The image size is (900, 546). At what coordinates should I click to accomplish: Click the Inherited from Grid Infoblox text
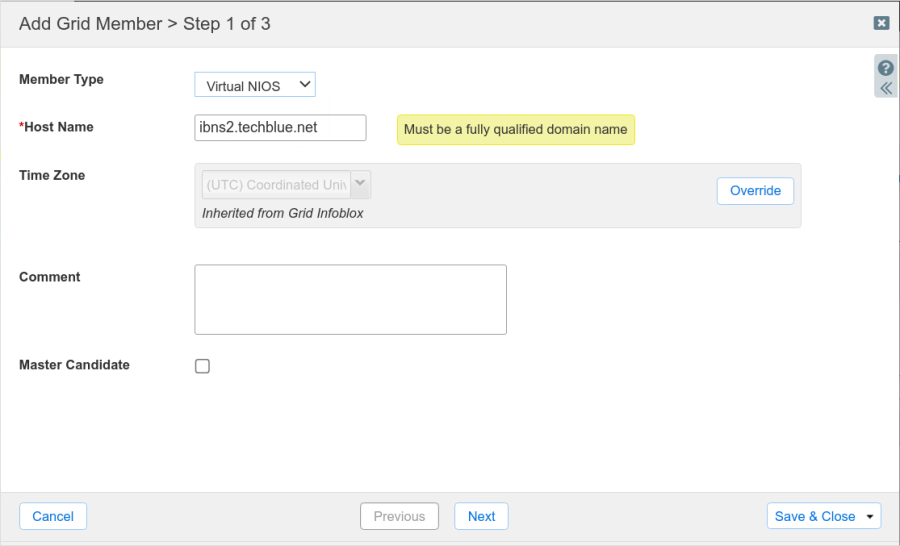283,213
